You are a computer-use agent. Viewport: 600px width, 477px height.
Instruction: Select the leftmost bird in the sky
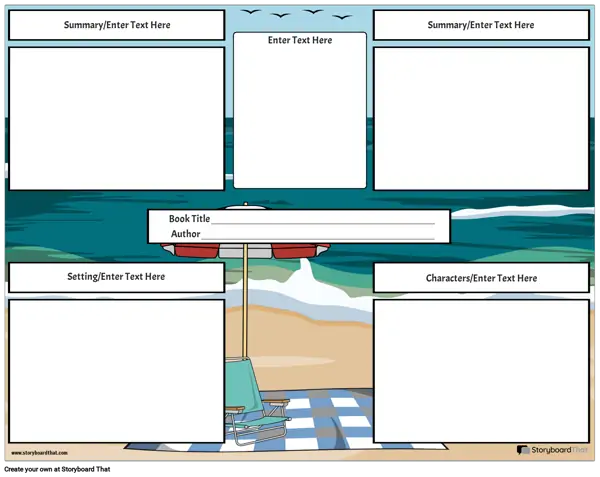click(251, 14)
